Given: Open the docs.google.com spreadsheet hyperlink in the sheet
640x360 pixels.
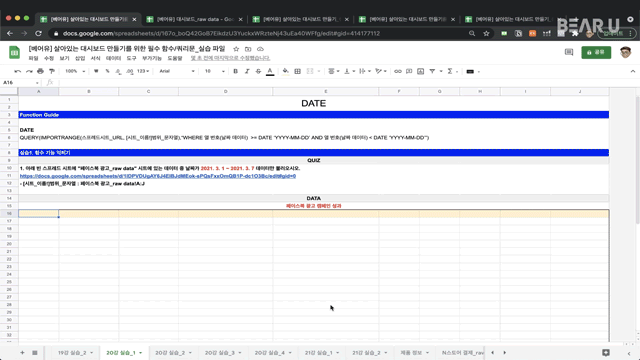Looking at the screenshot, I should (158, 176).
